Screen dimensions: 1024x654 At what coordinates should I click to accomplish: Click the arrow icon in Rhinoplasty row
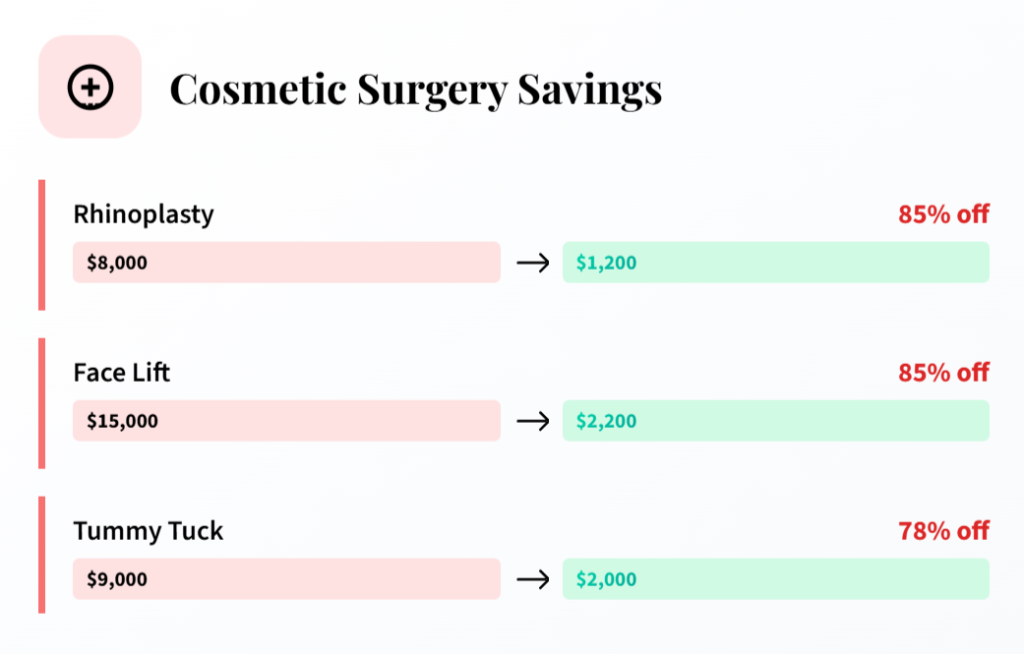tap(532, 263)
